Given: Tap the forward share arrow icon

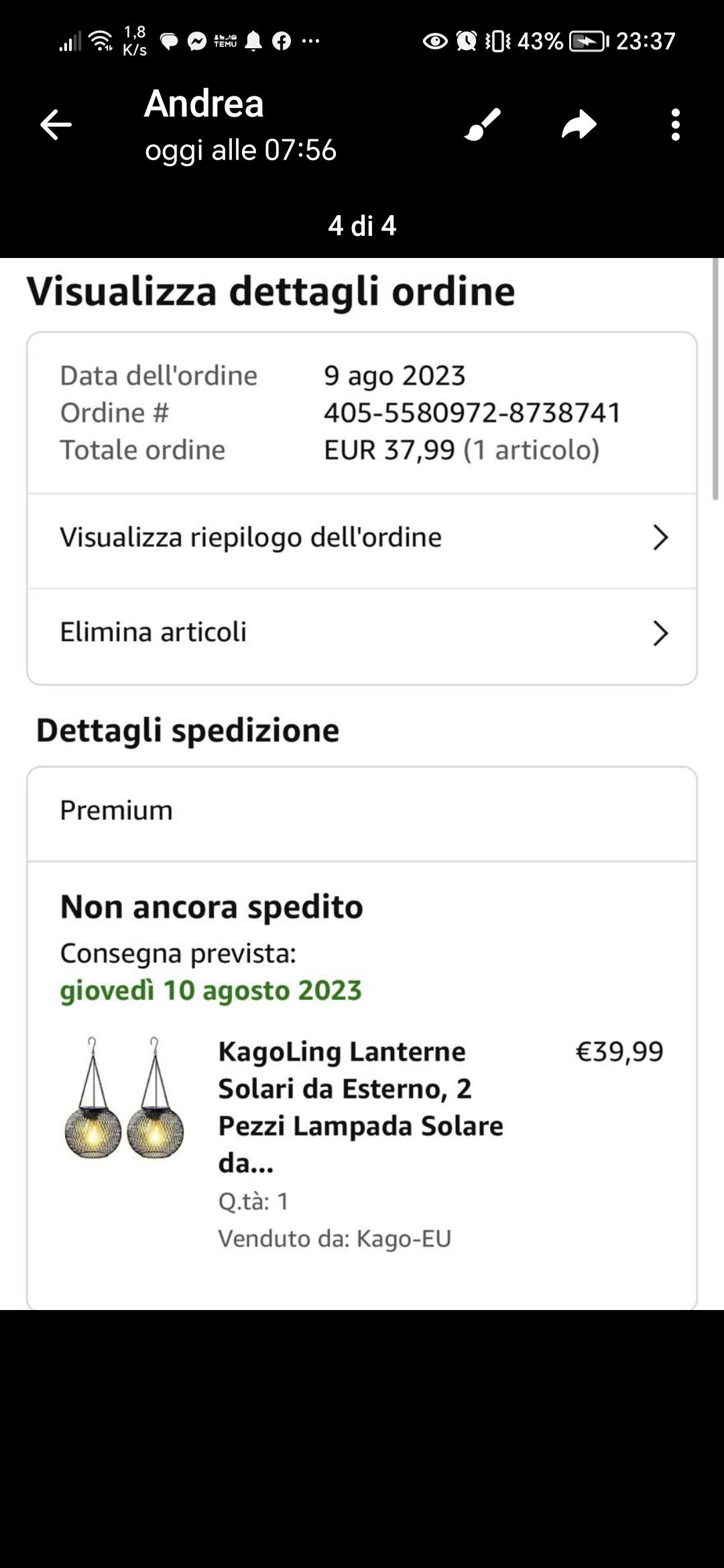Looking at the screenshot, I should [579, 125].
